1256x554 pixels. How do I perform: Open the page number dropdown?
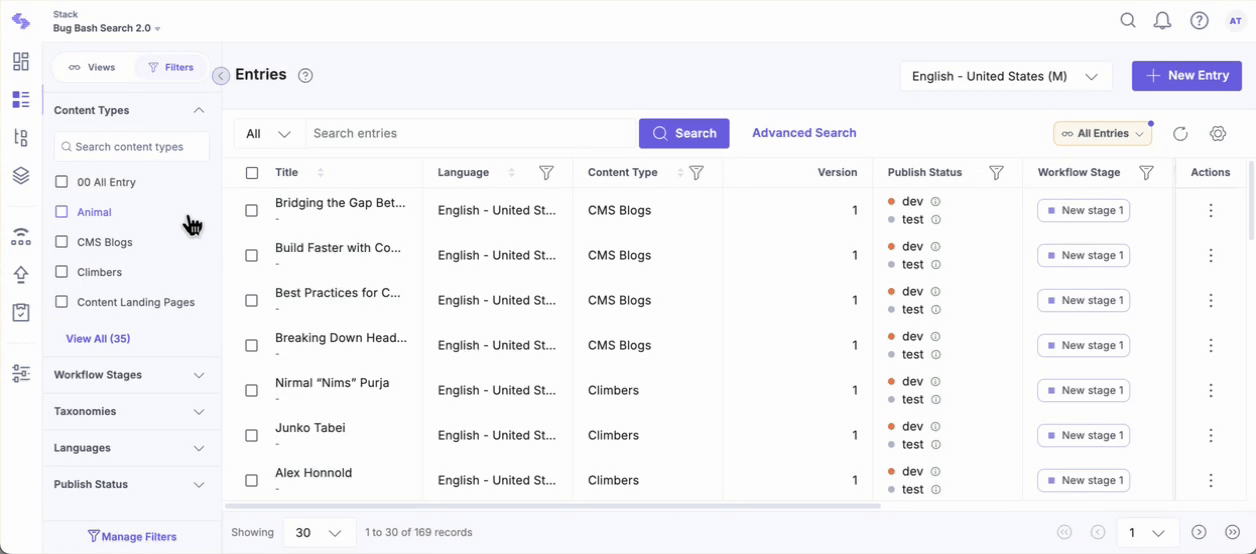(x=1147, y=533)
